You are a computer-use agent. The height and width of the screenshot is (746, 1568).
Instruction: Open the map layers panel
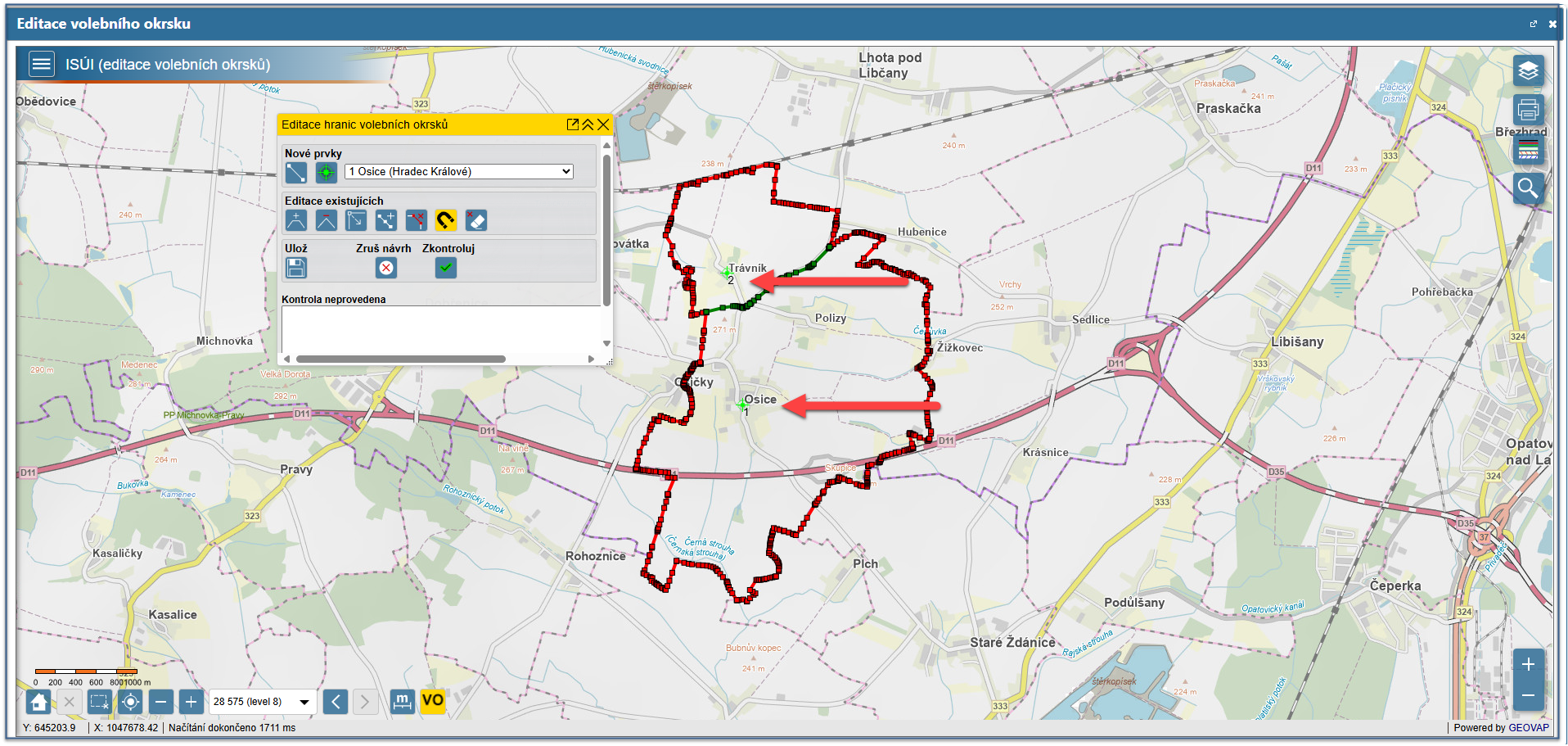click(1528, 71)
